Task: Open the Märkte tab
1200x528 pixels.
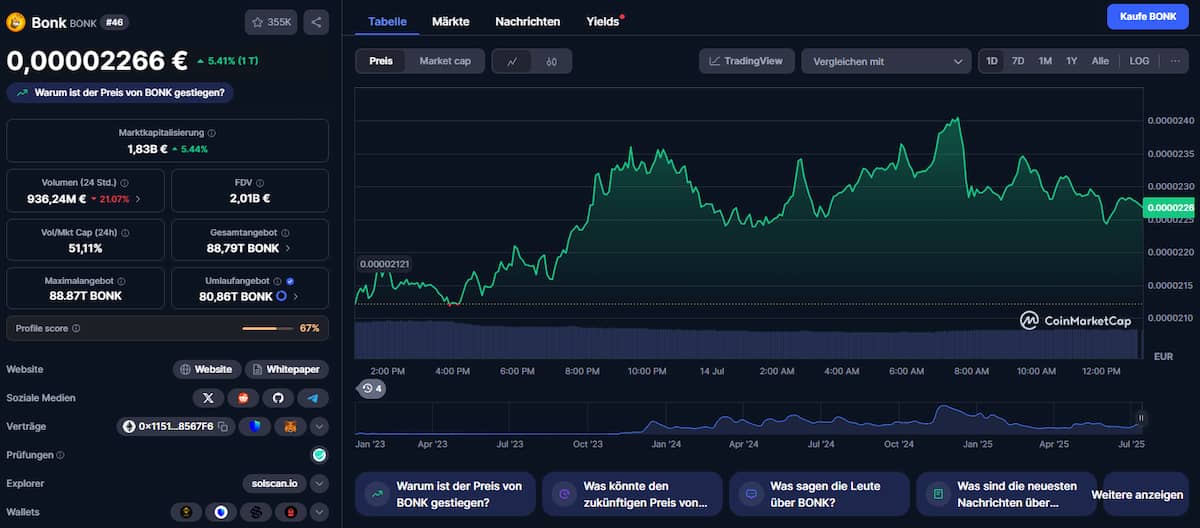Action: tap(451, 21)
